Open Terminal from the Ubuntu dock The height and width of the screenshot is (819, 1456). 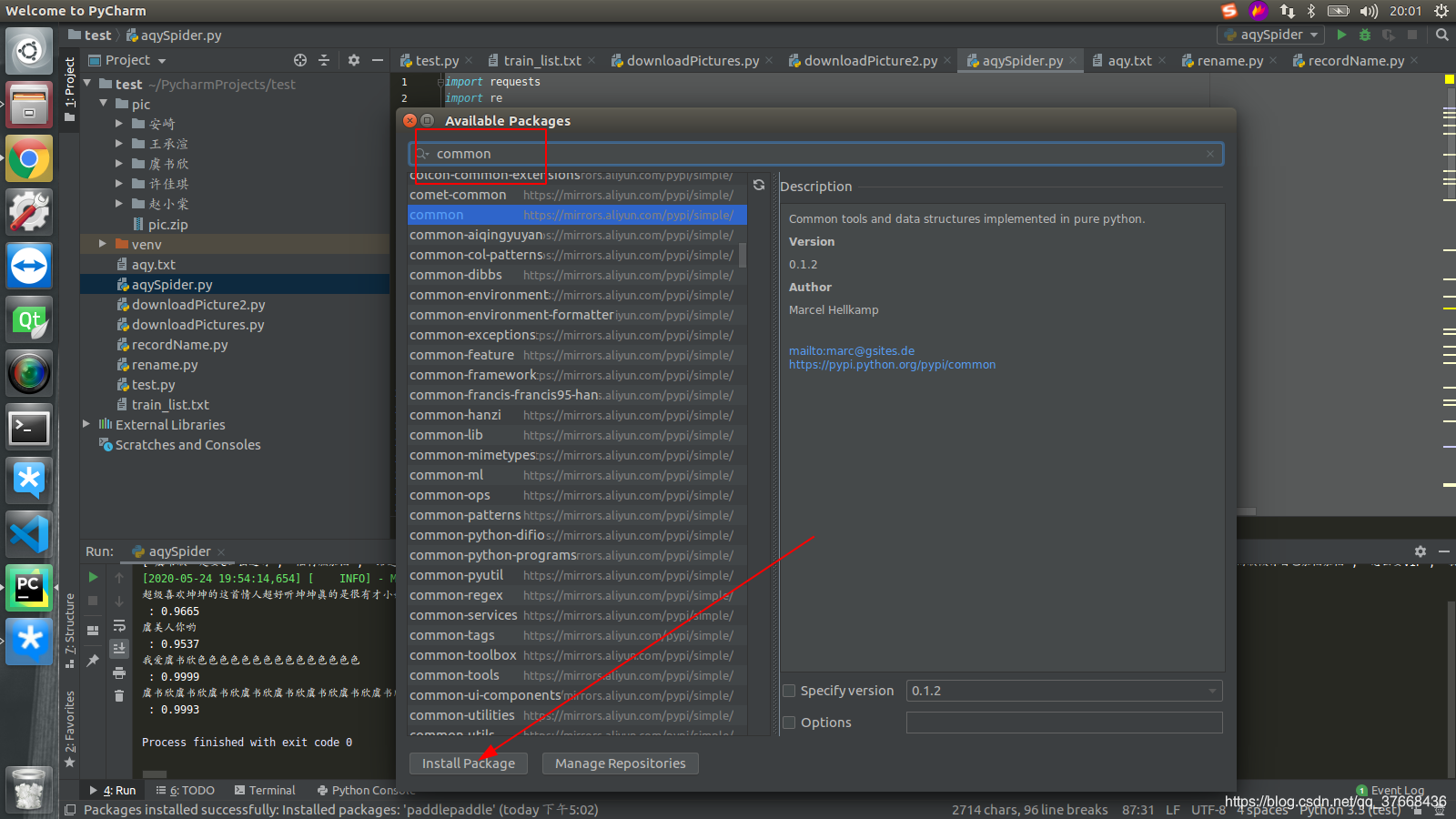(29, 427)
